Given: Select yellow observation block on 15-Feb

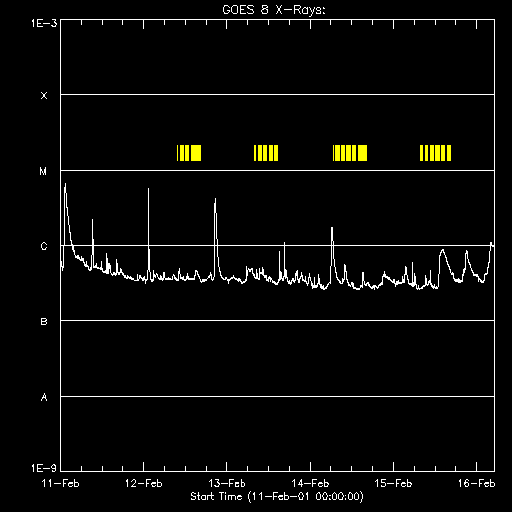Looking at the screenshot, I should pyautogui.click(x=435, y=153).
